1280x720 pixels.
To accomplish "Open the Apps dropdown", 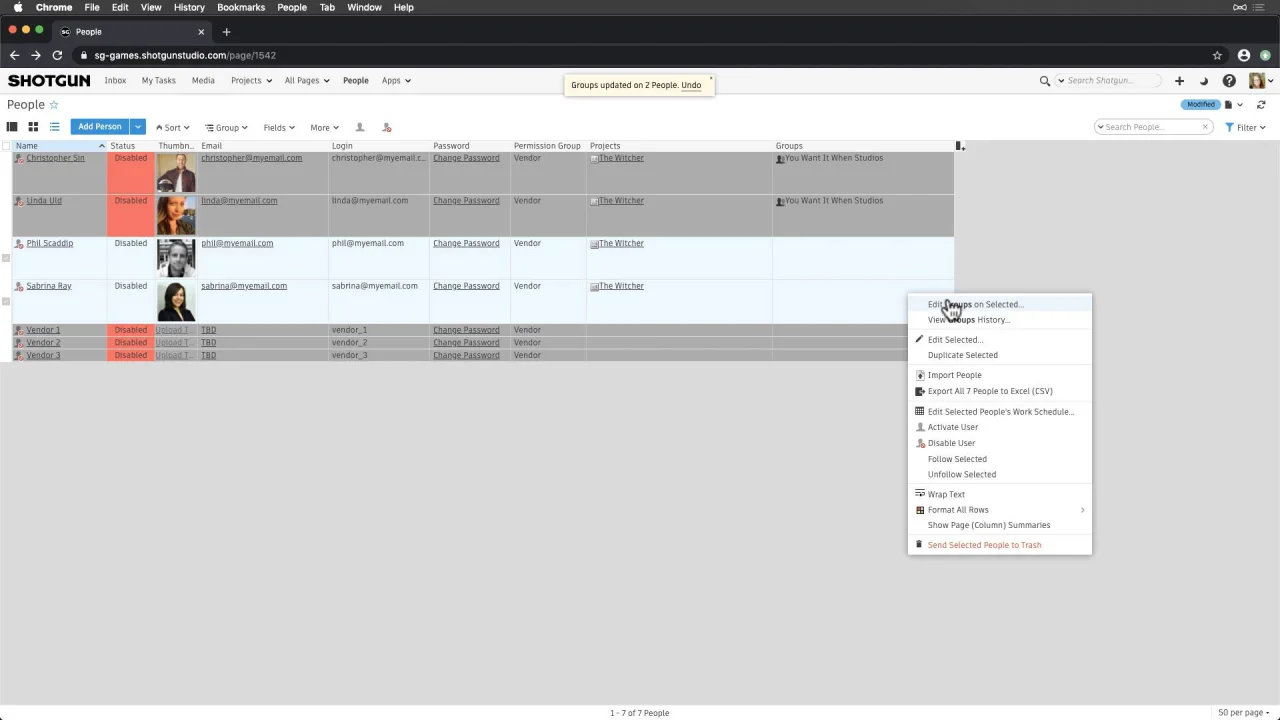I will pos(396,81).
